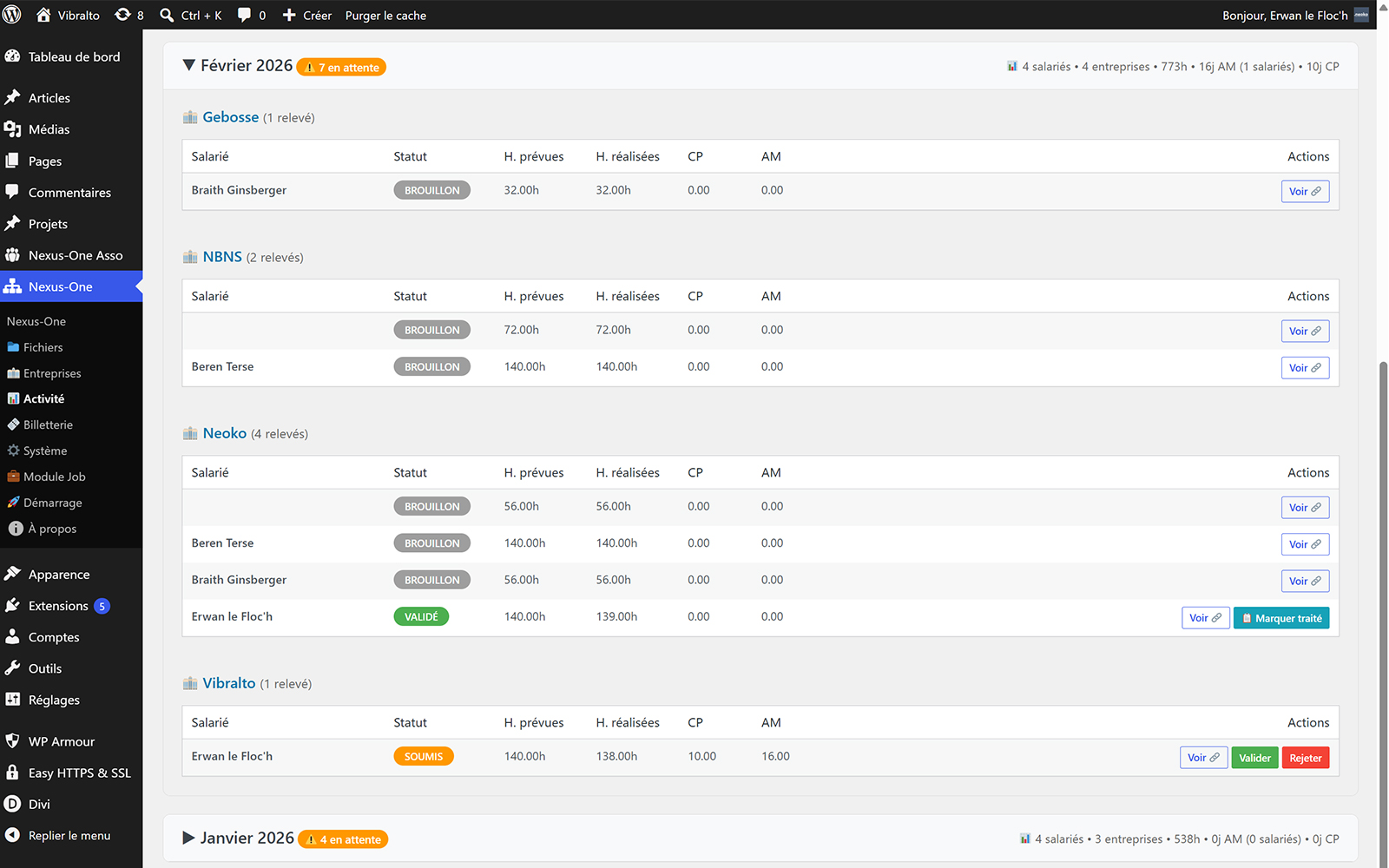Viewport: 1389px width, 868px height.
Task: Open the comments bubble icon in admin bar
Action: pos(245,15)
